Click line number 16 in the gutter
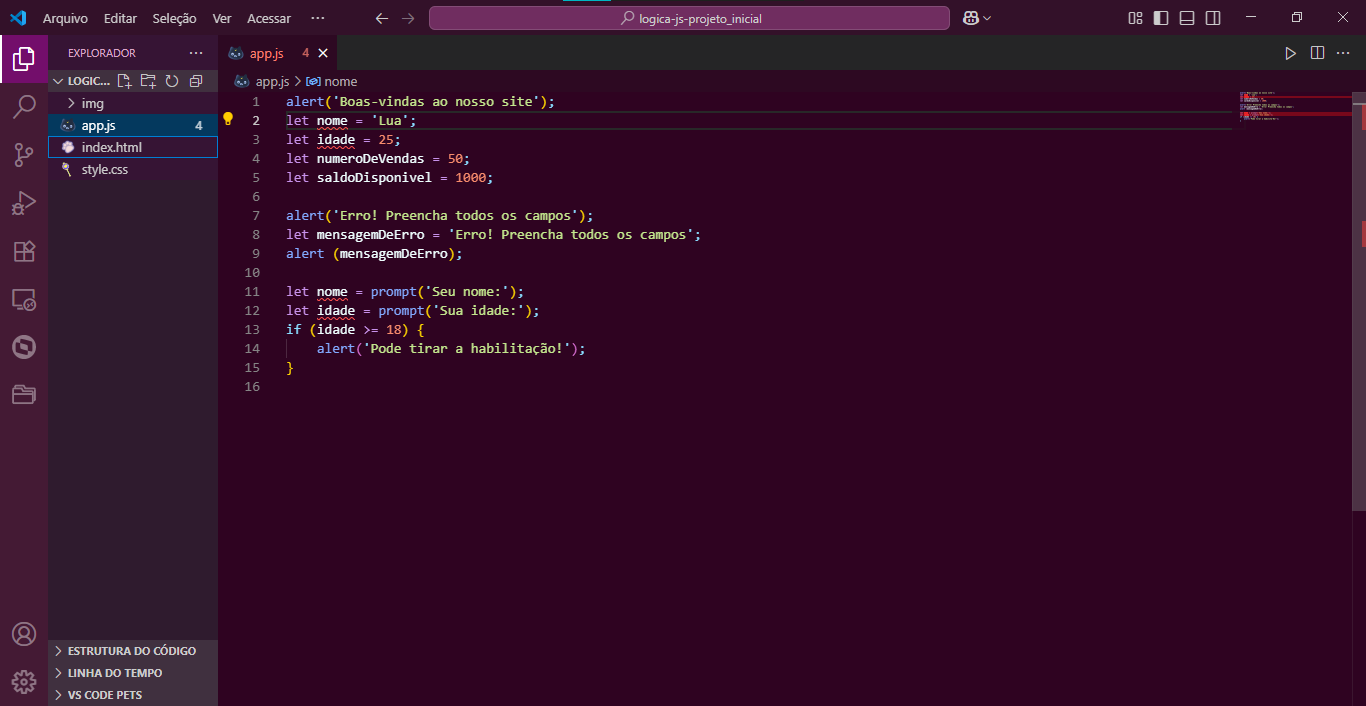The height and width of the screenshot is (706, 1366). pos(252,386)
